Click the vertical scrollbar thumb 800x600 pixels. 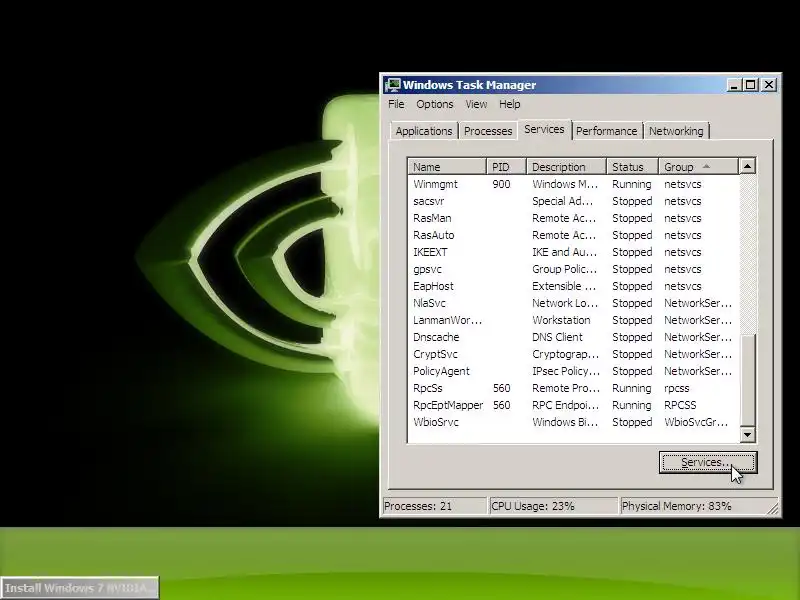(747, 380)
